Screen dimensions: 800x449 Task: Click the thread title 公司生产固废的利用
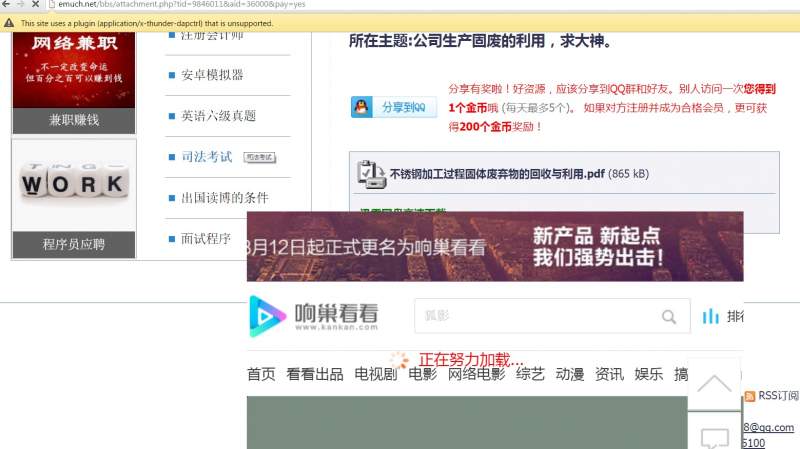[480, 41]
